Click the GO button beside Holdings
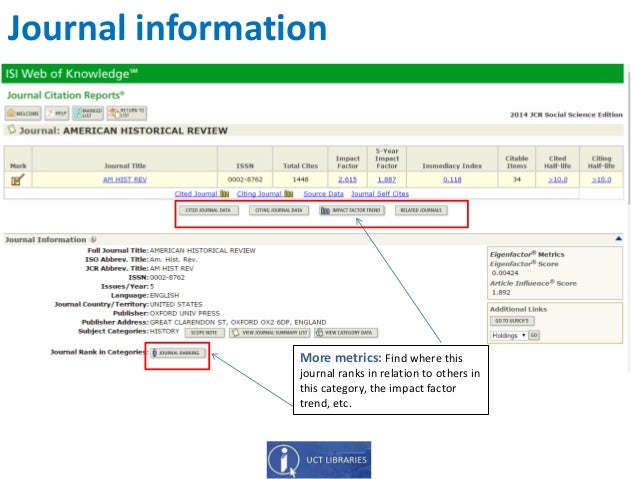638x479 pixels. click(533, 335)
